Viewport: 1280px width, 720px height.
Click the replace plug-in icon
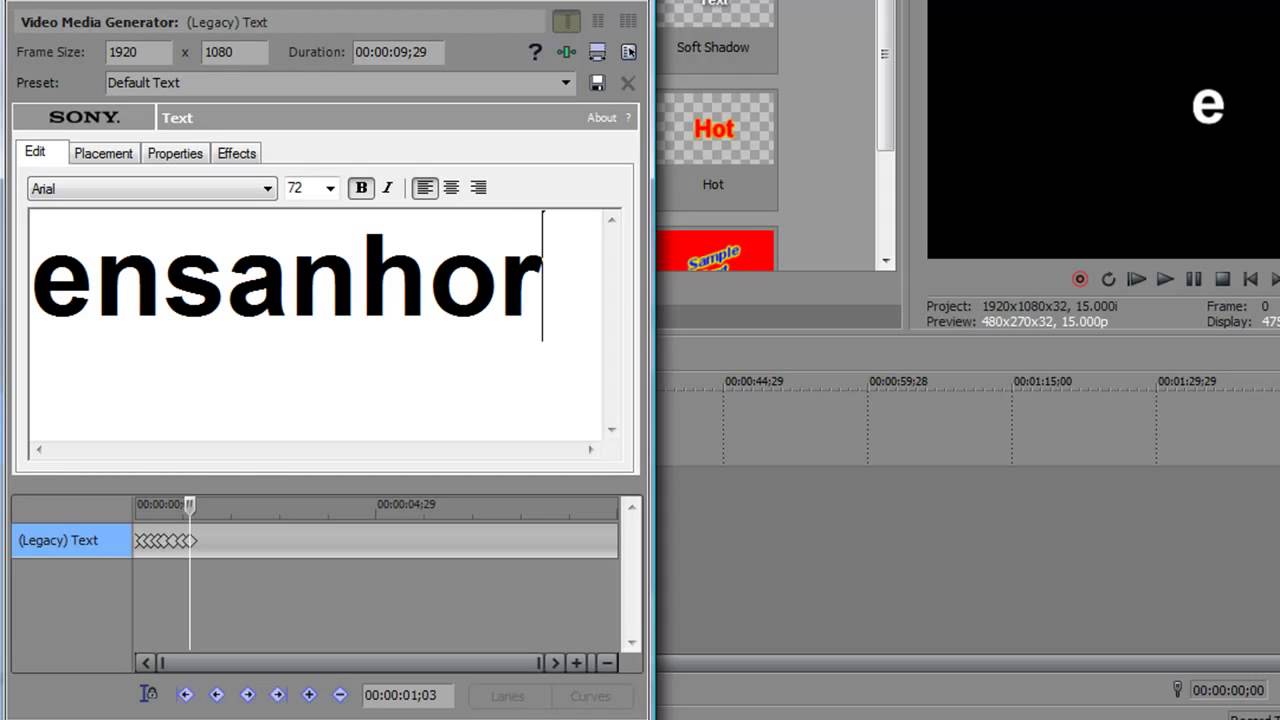click(598, 52)
